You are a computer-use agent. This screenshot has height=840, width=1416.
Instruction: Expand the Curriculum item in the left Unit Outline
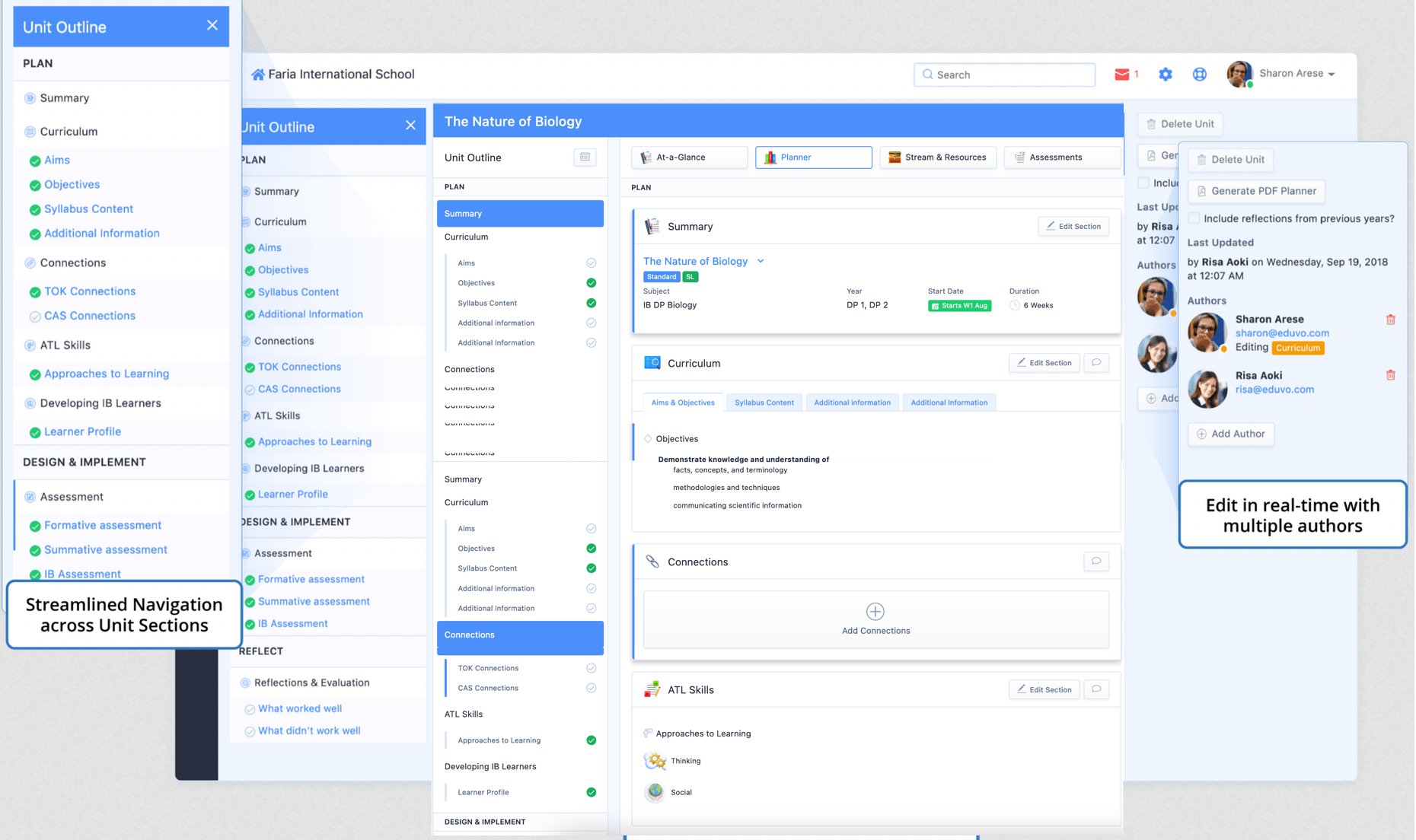(x=69, y=132)
